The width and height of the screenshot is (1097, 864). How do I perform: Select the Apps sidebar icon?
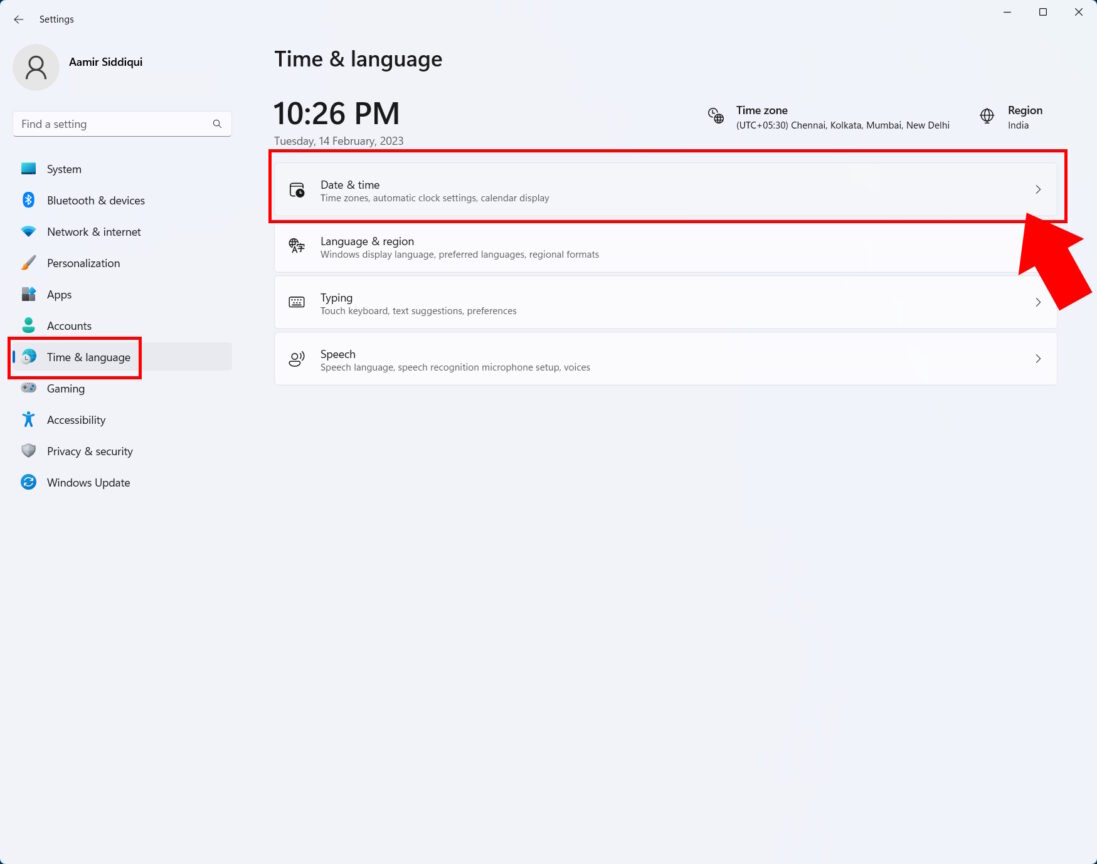click(x=29, y=294)
